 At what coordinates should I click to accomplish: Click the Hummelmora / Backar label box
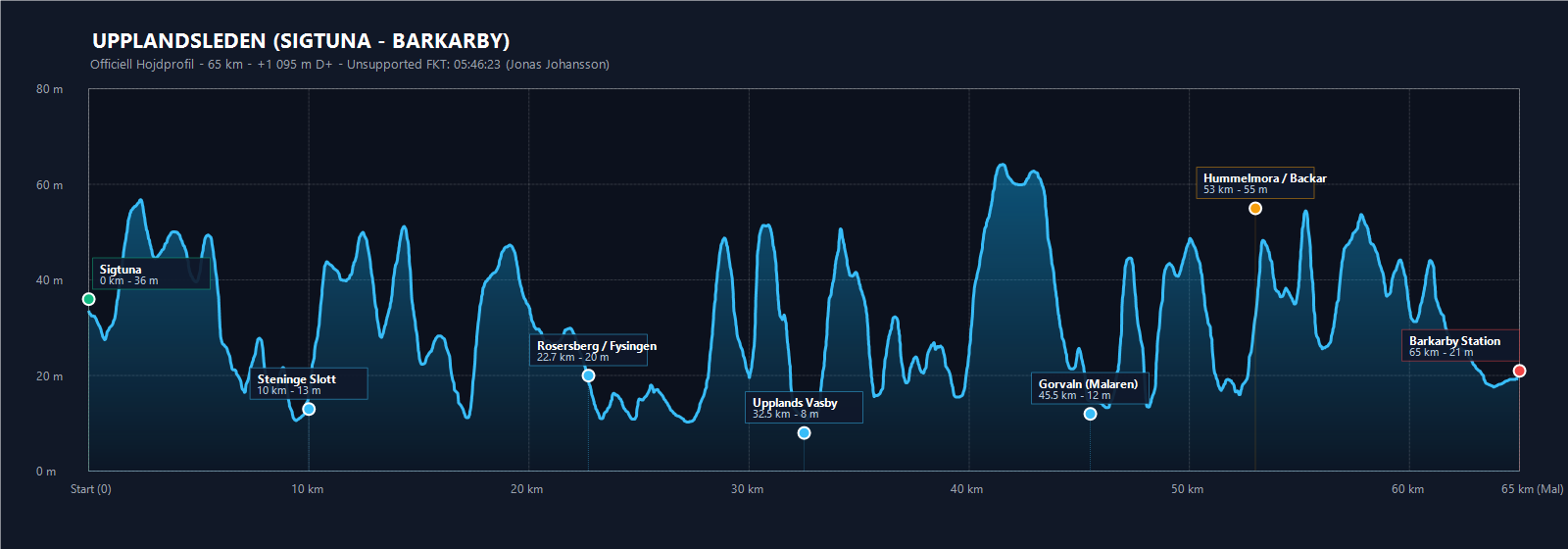1255,182
